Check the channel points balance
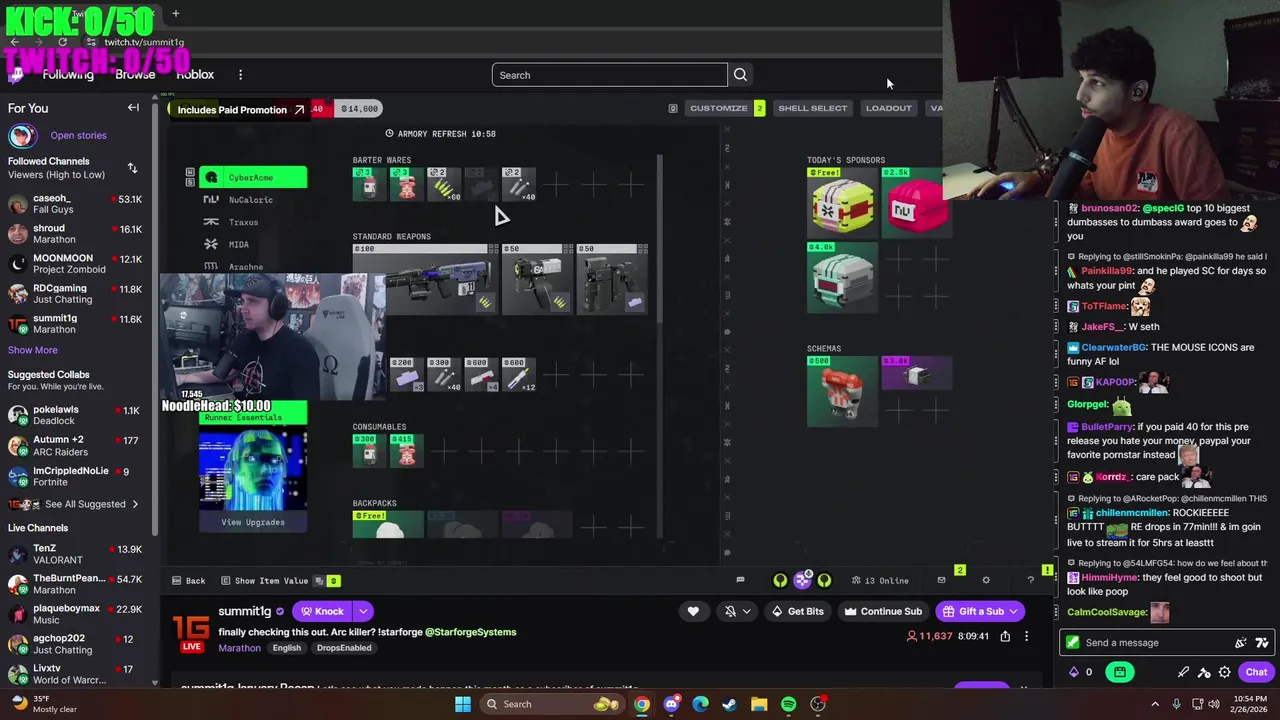 [1081, 672]
